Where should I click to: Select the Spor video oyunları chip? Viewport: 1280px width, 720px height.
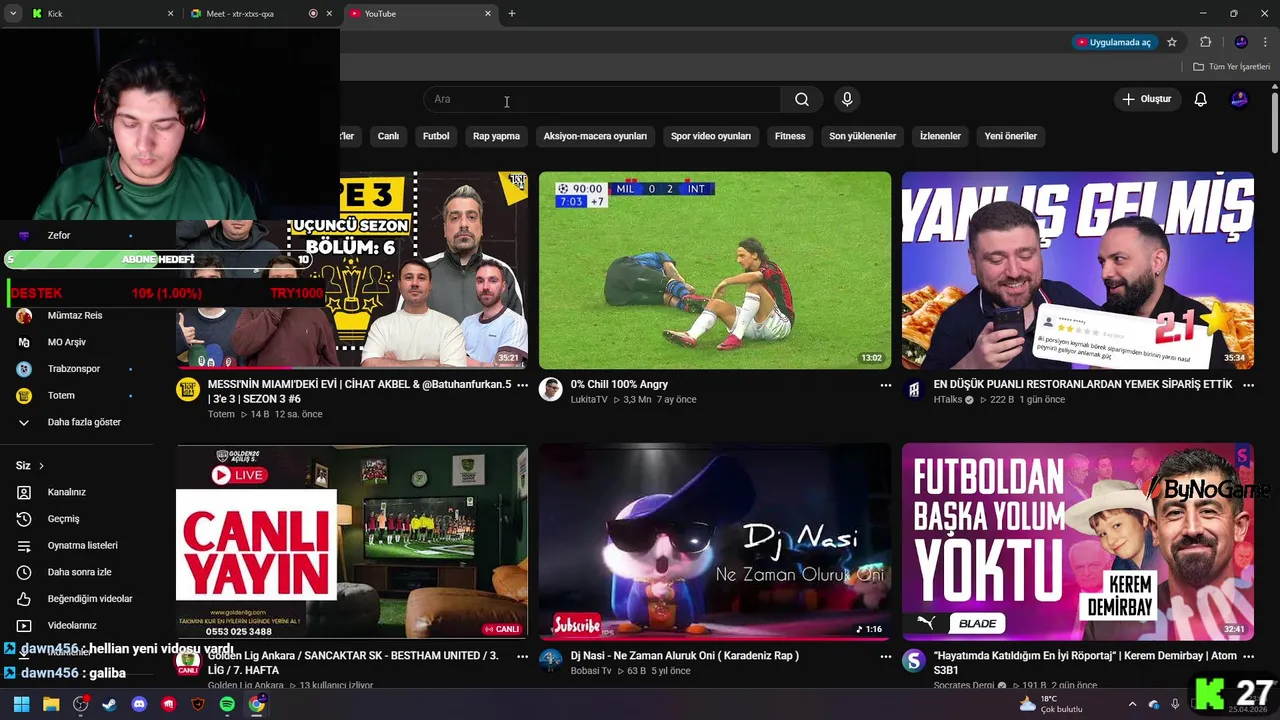tap(711, 136)
